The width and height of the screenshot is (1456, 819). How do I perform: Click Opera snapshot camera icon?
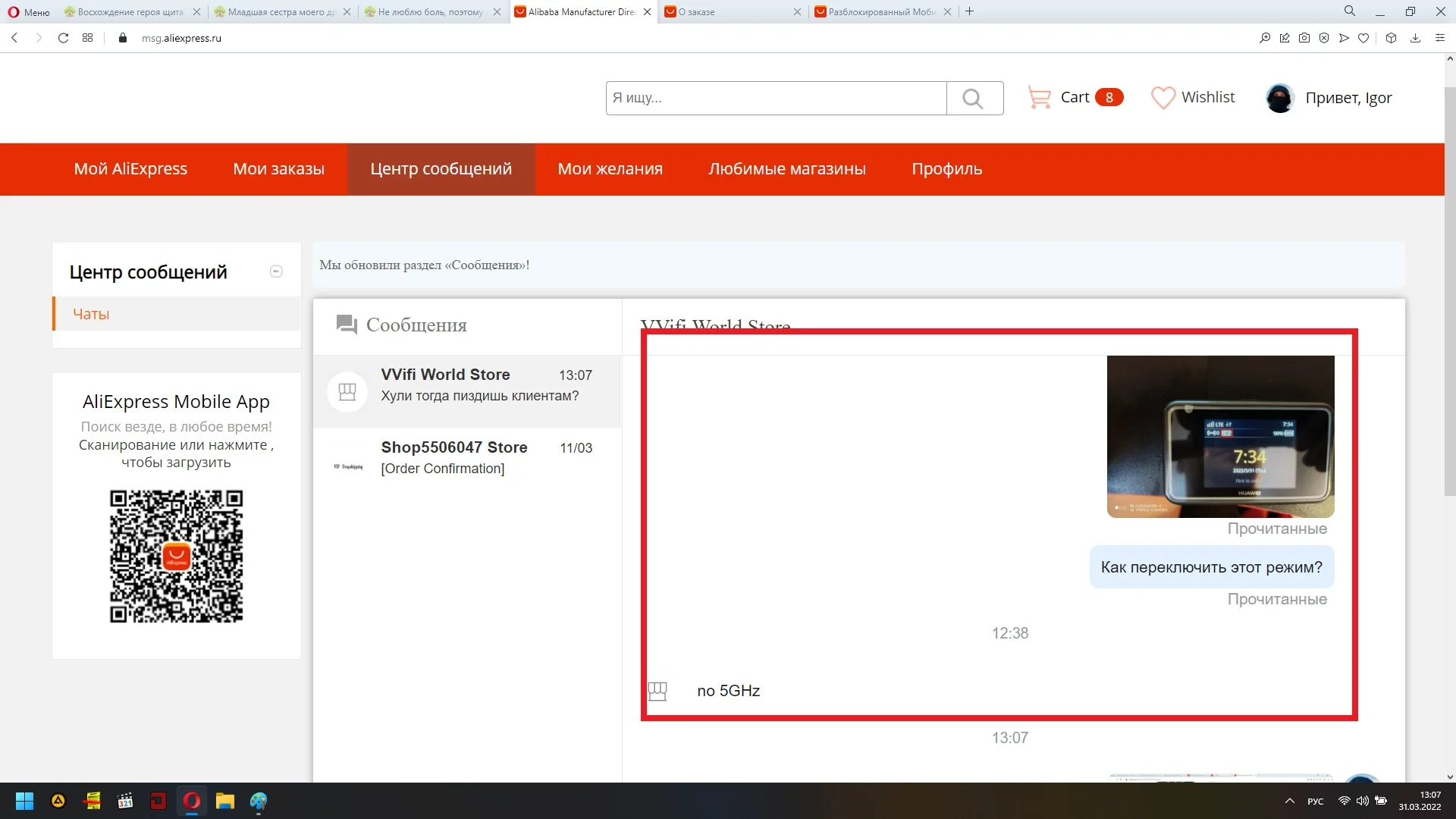pos(1304,38)
